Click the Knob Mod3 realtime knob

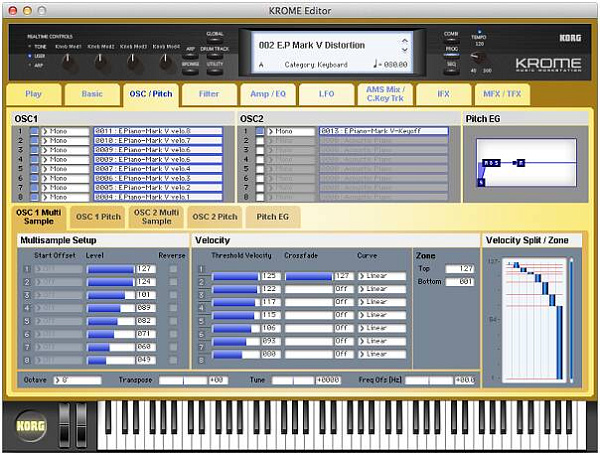click(133, 62)
